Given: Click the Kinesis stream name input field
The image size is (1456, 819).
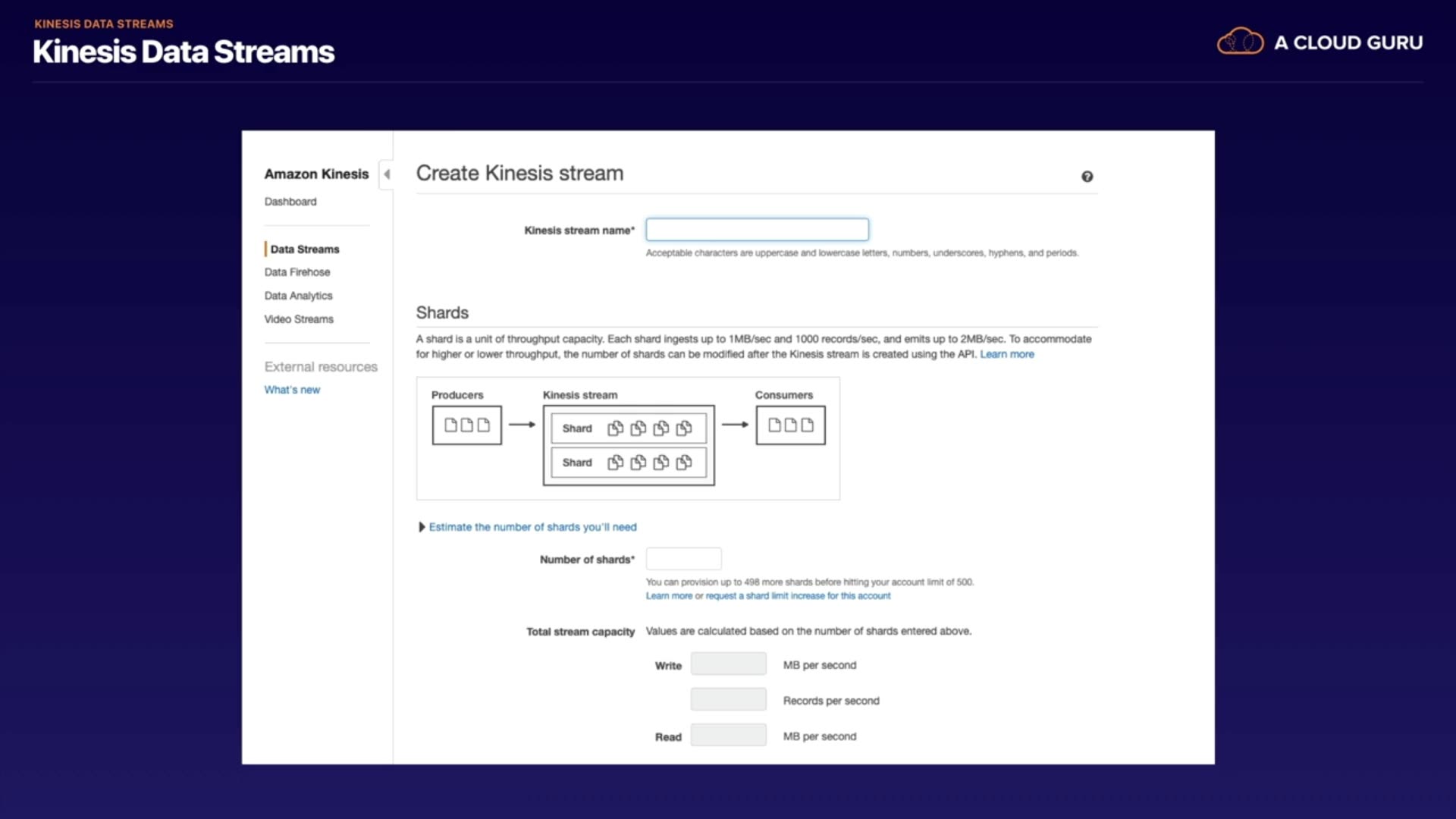Looking at the screenshot, I should pos(757,230).
